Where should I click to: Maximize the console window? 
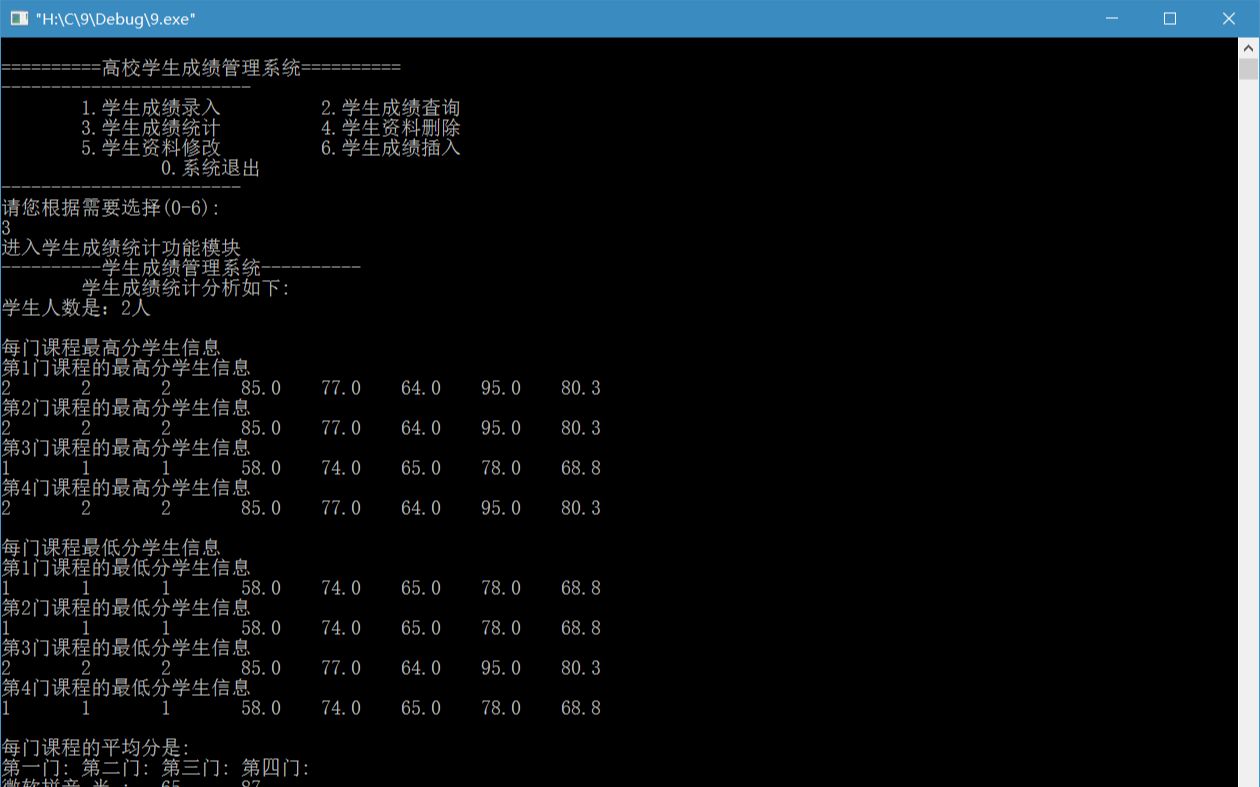[x=1171, y=18]
